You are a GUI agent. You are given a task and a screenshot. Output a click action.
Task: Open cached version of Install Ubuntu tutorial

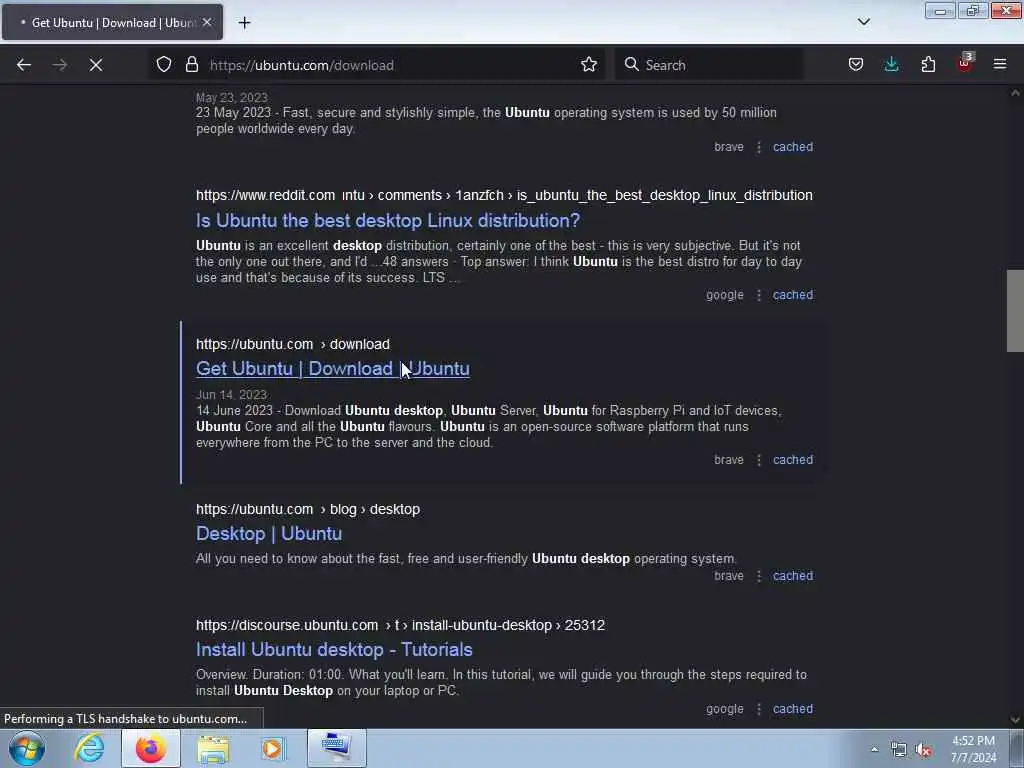coord(793,709)
